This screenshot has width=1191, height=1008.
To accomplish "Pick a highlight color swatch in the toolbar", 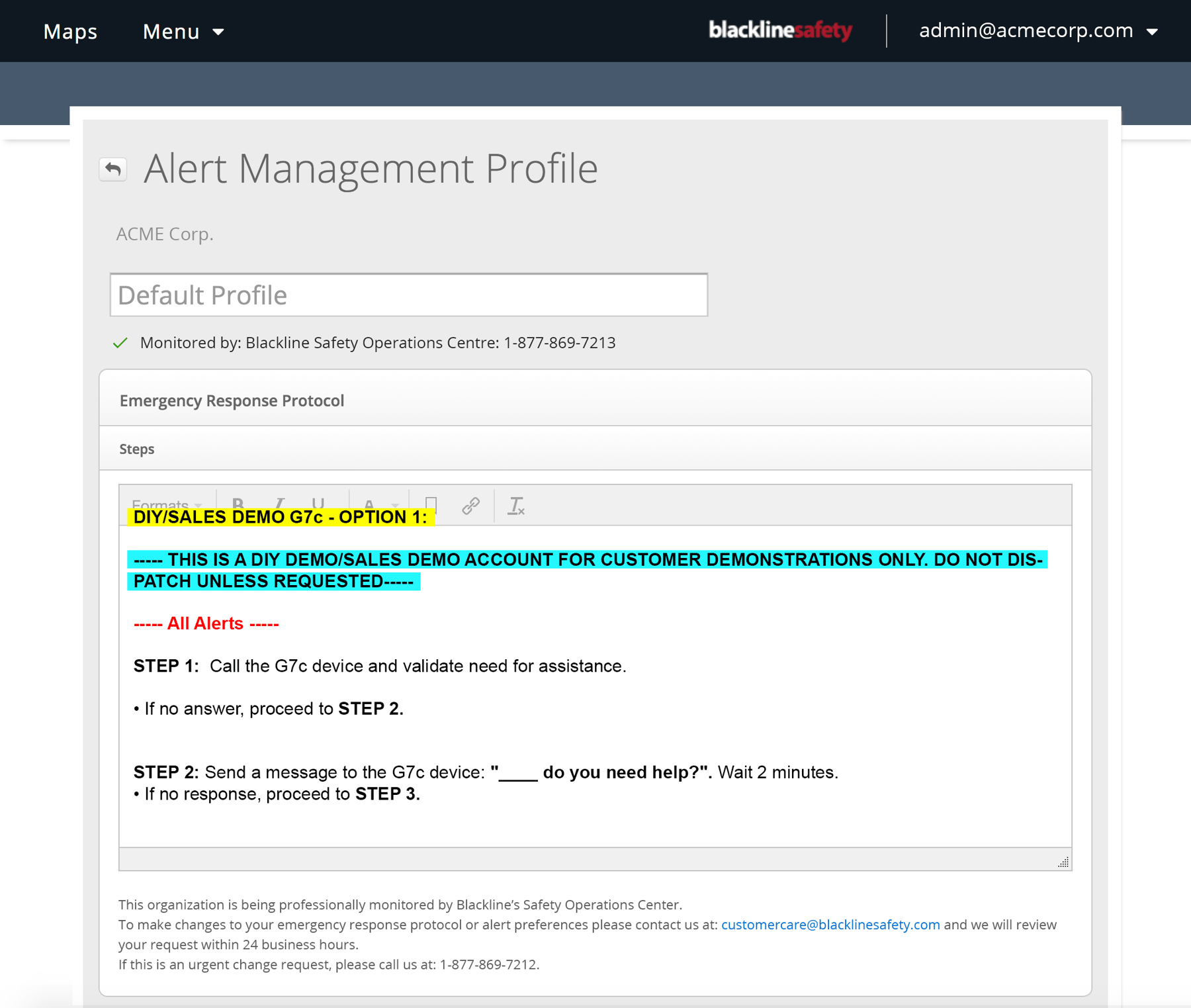I will (431, 505).
